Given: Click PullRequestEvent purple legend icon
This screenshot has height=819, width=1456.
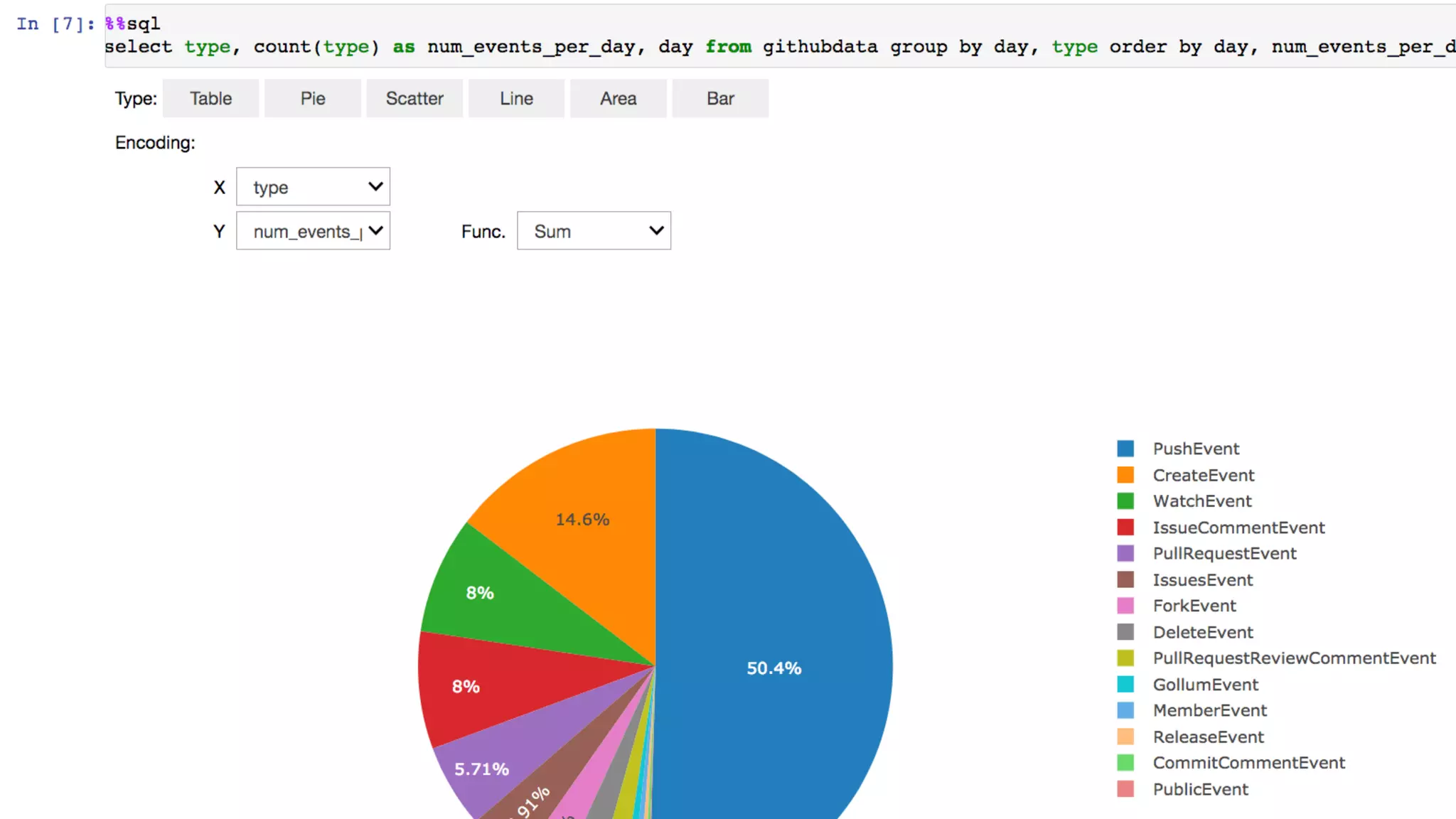Looking at the screenshot, I should [x=1125, y=553].
